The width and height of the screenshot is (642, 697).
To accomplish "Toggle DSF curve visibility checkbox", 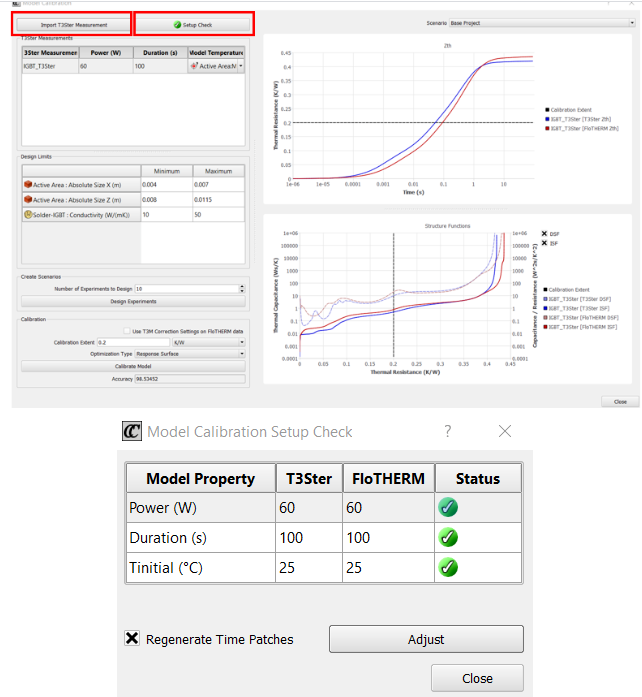I will (x=544, y=233).
